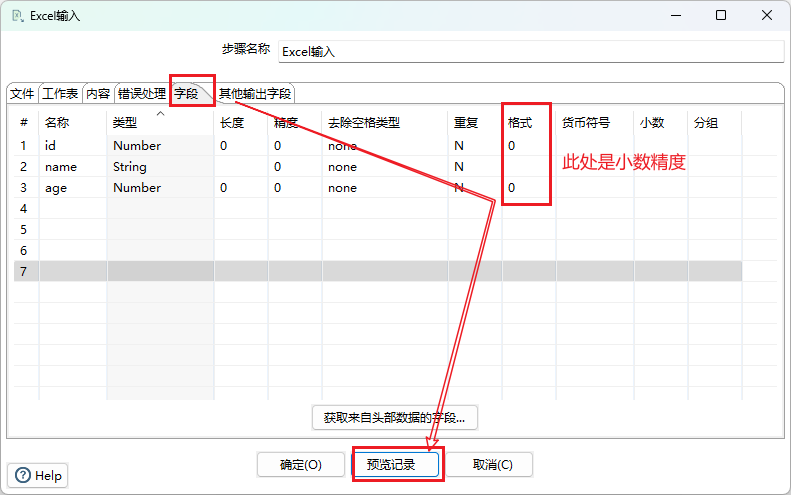
Task: Select the 内容 tab
Action: [x=98, y=94]
